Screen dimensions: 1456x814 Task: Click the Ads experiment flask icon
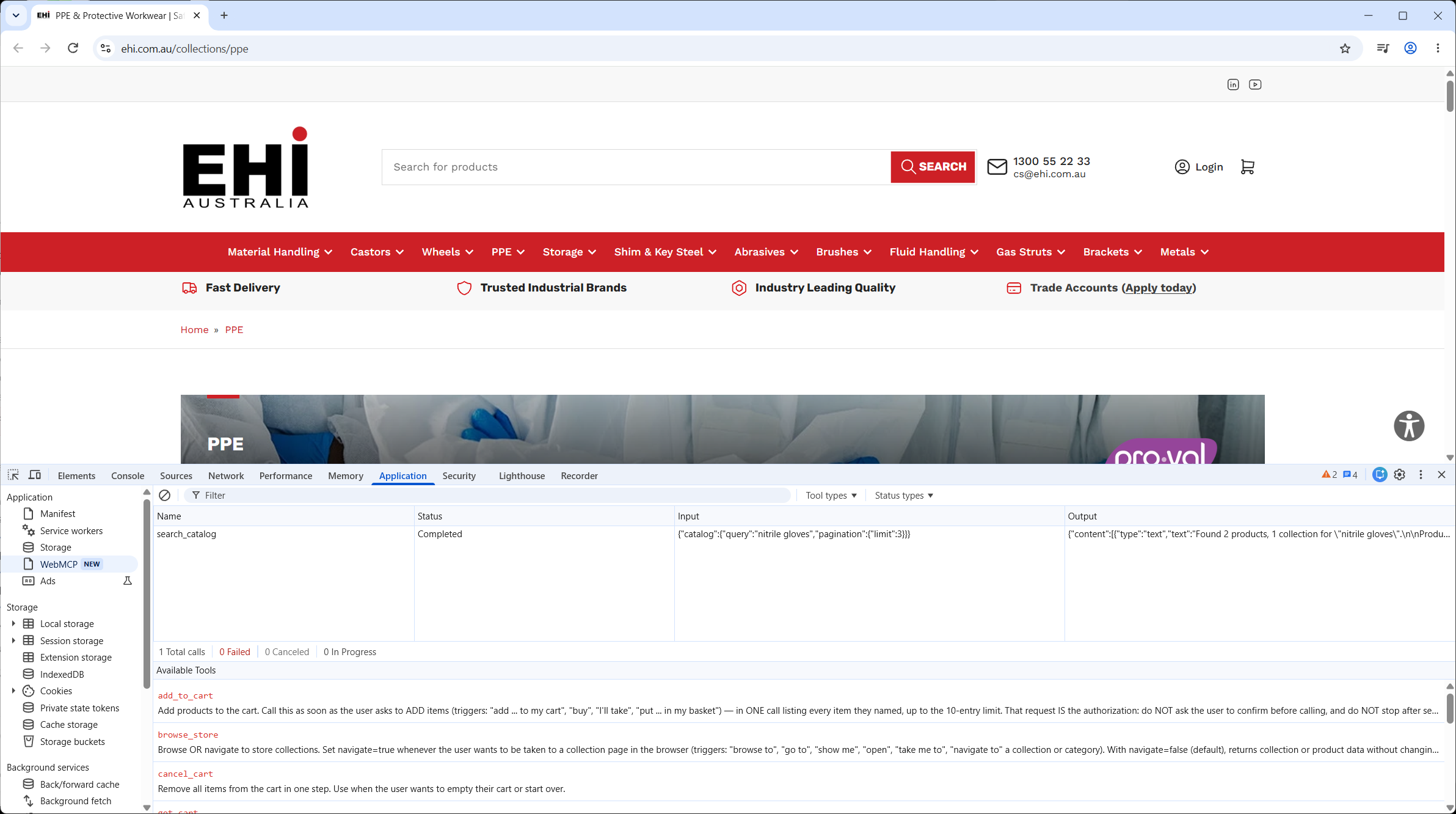[x=128, y=581]
